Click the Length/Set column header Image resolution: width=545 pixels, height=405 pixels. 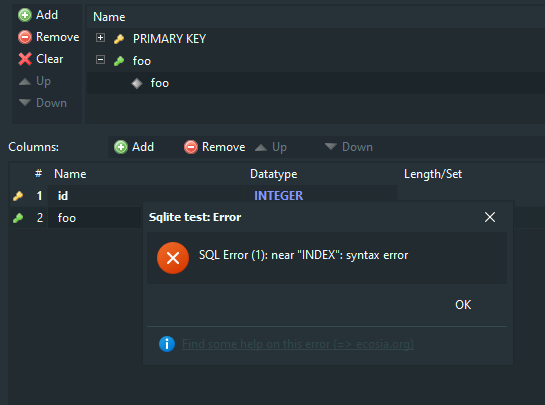[433, 174]
